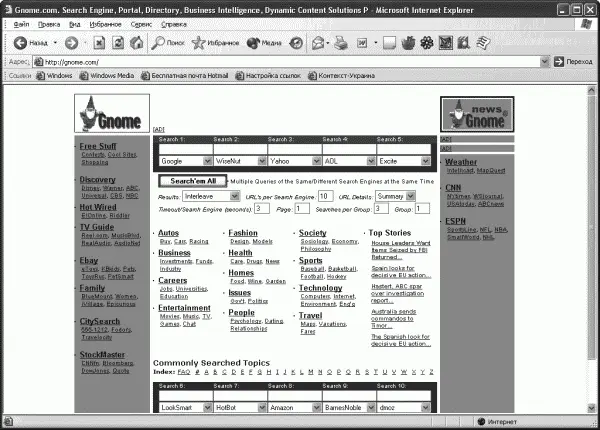Click the Timeout/Search Engine seconds field
The height and width of the screenshot is (430, 600).
pos(262,208)
